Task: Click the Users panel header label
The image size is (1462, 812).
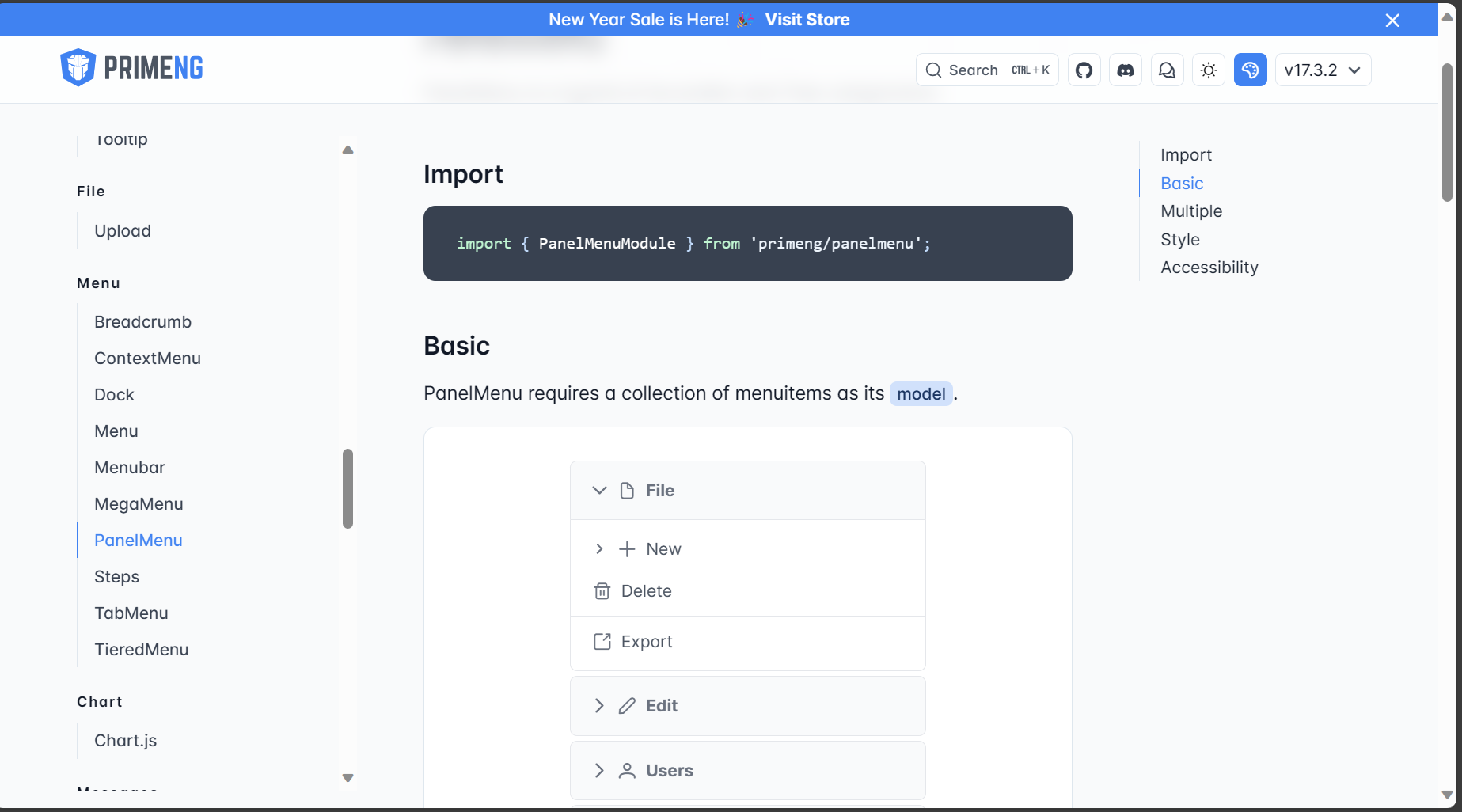Action: (x=670, y=771)
